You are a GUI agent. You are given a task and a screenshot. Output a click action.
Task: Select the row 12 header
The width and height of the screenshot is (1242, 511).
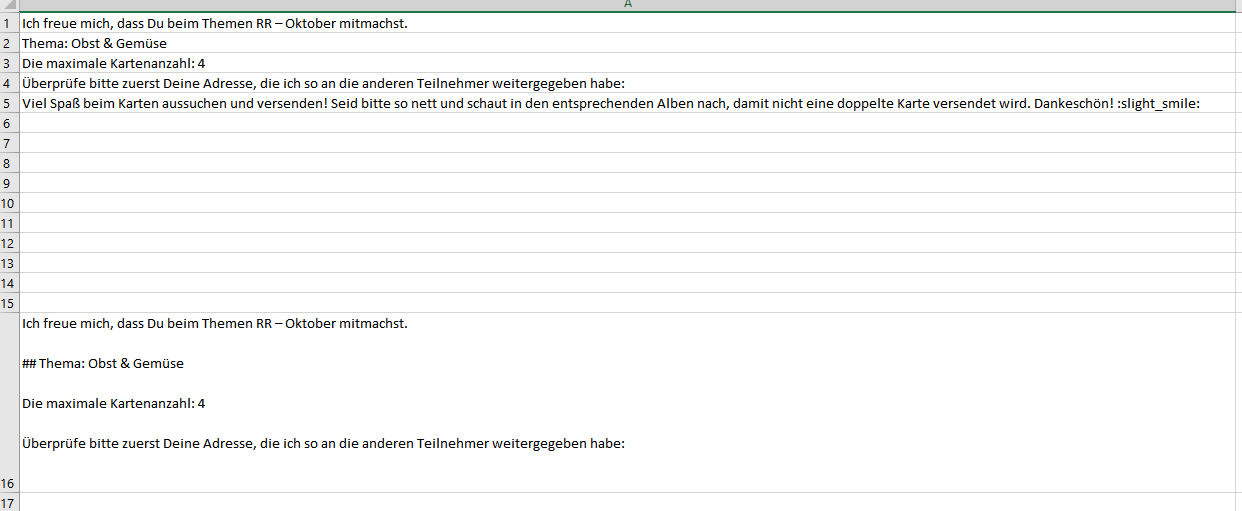point(9,243)
